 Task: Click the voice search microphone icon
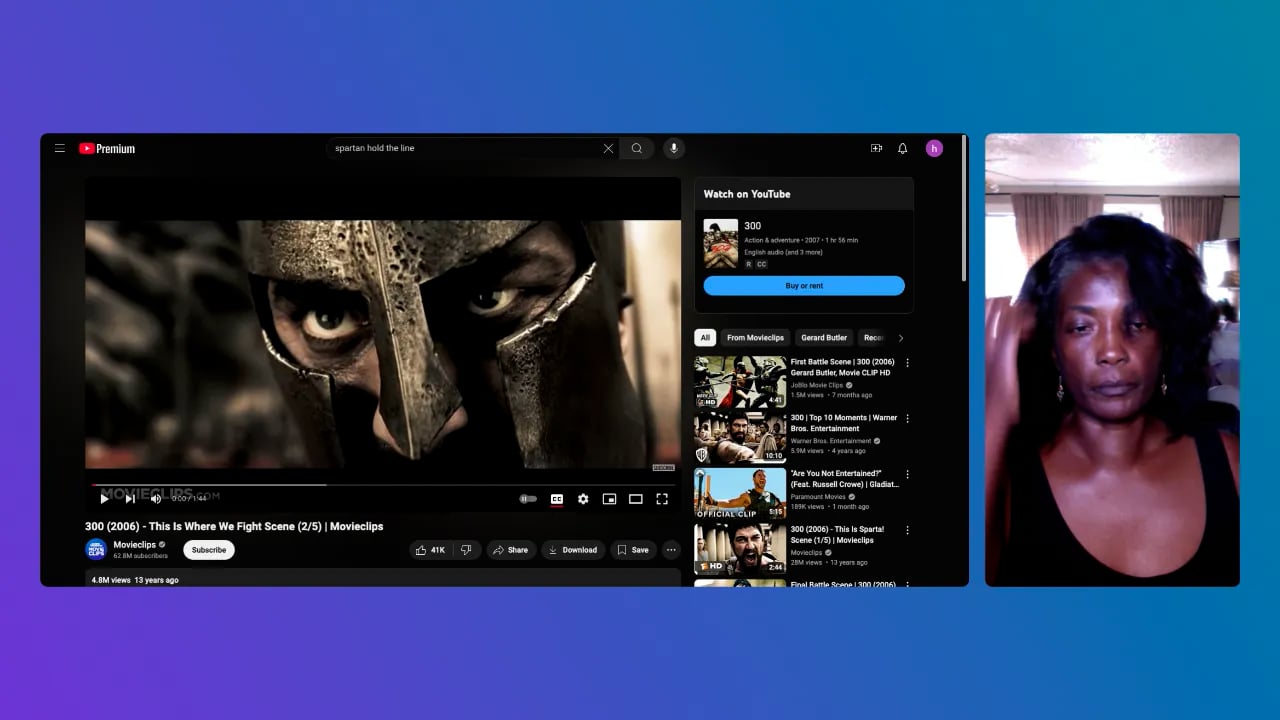tap(673, 148)
